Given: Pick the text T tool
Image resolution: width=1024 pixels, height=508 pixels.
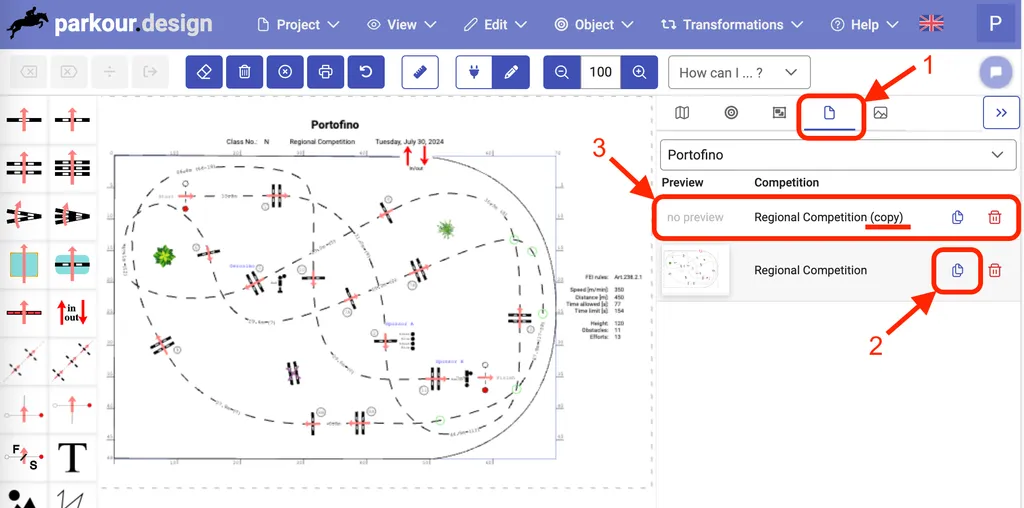Looking at the screenshot, I should 73,458.
